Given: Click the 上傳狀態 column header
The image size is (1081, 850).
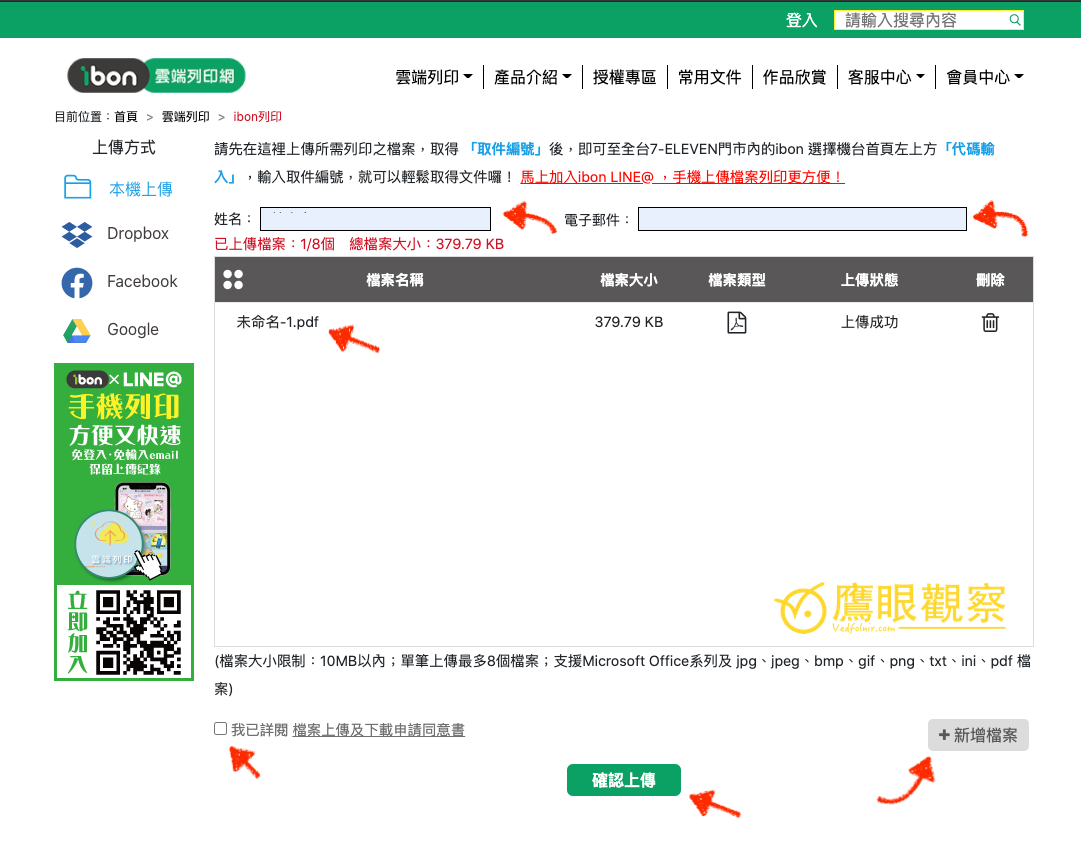Looking at the screenshot, I should [x=869, y=280].
